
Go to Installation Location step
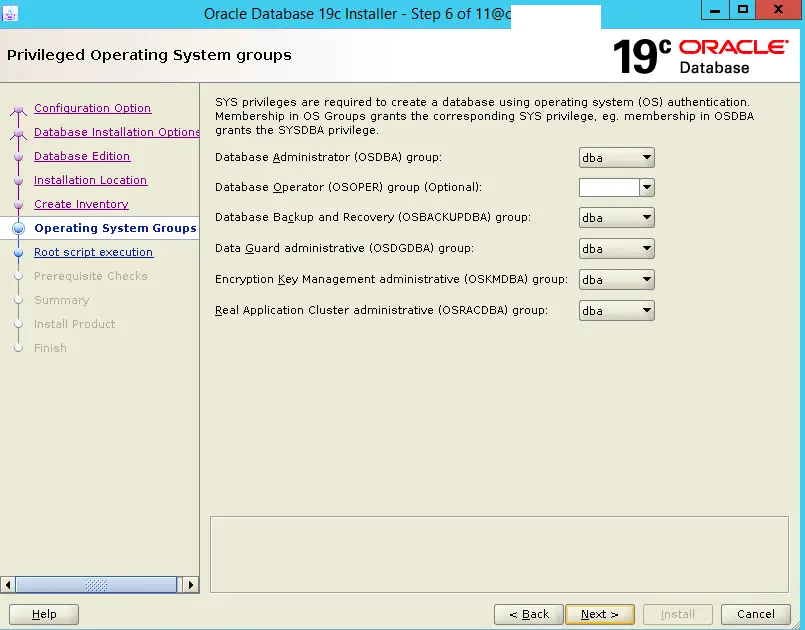click(x=90, y=180)
